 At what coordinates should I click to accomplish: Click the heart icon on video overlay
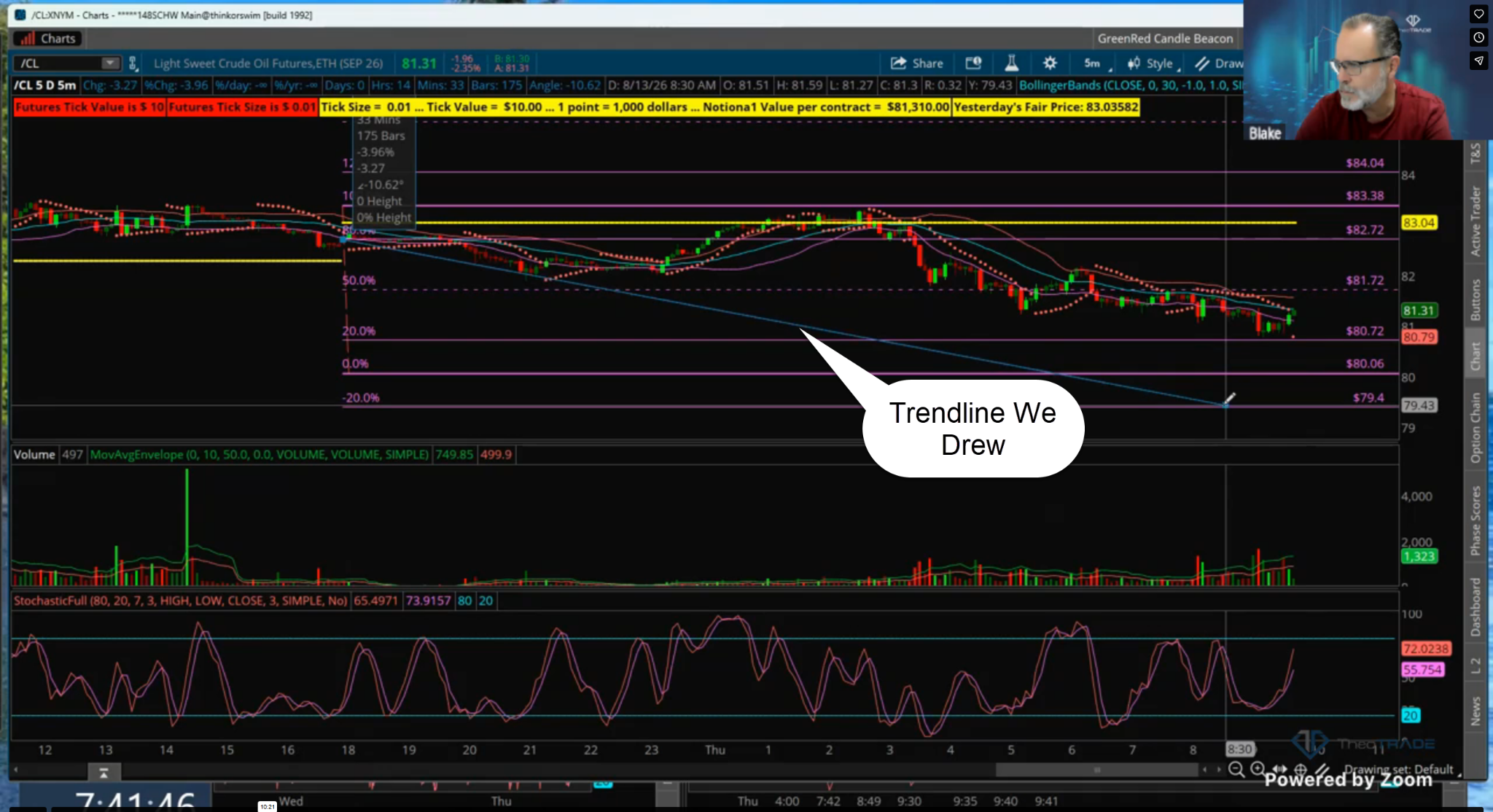(x=1478, y=14)
